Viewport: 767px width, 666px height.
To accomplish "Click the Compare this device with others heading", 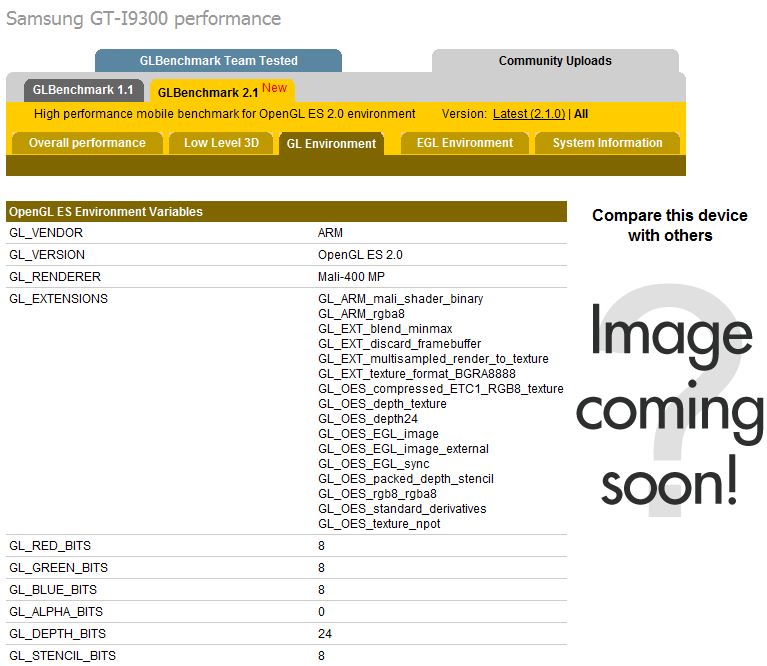I will (670, 225).
